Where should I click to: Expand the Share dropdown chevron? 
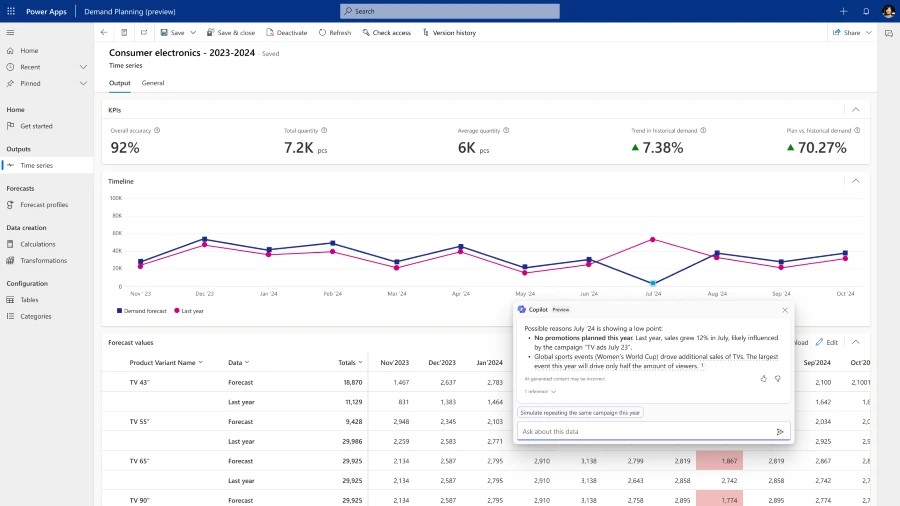point(868,33)
